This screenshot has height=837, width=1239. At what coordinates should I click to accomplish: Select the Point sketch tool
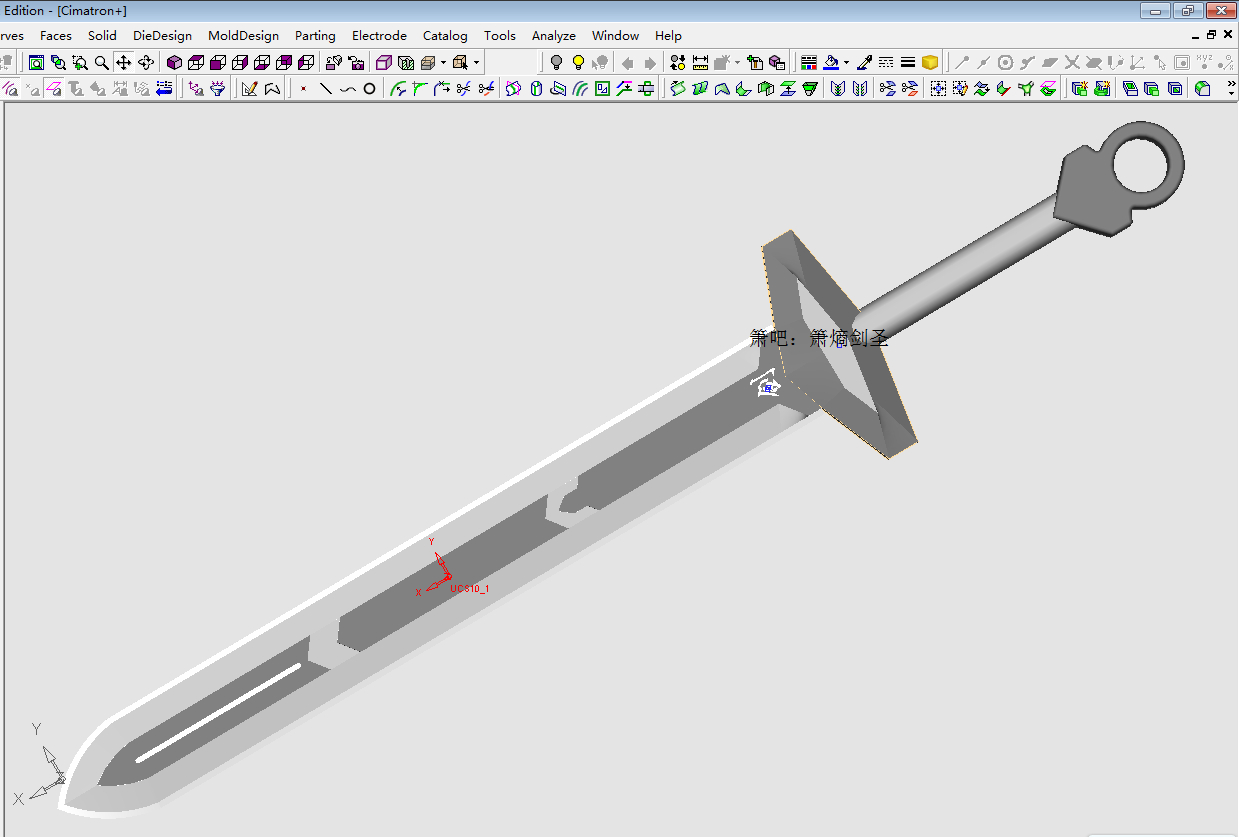click(x=304, y=88)
